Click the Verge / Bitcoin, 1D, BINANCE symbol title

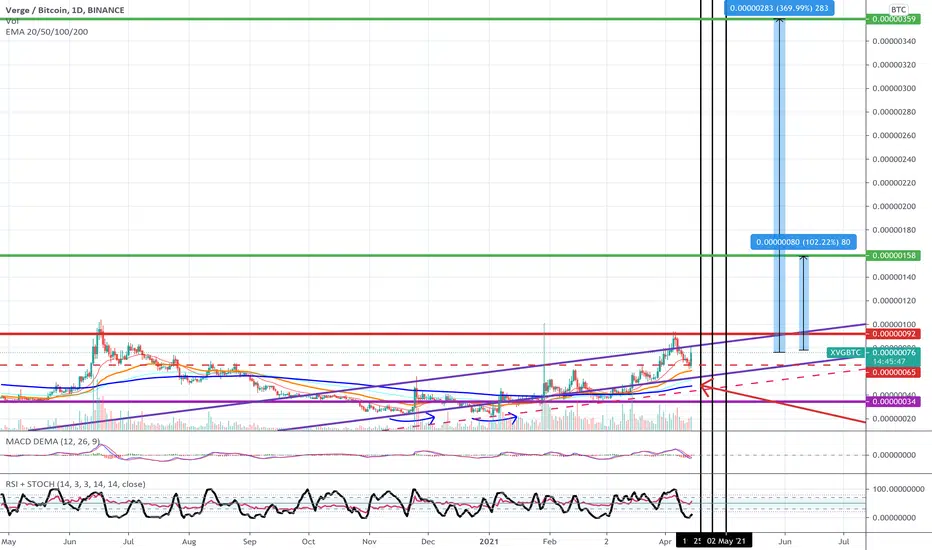coord(65,10)
